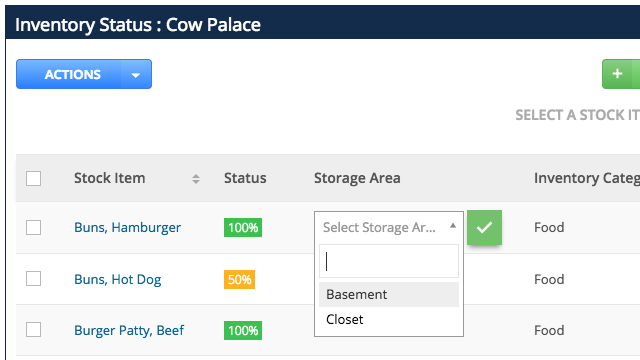Open the Burger Patty, Beef link
This screenshot has width=640, height=360.
tap(129, 330)
